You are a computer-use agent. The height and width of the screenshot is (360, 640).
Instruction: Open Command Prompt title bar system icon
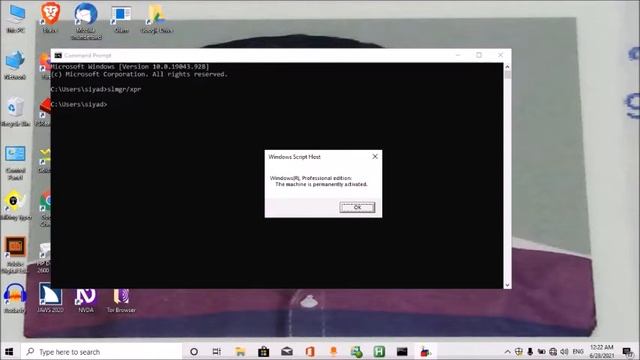(58, 55)
